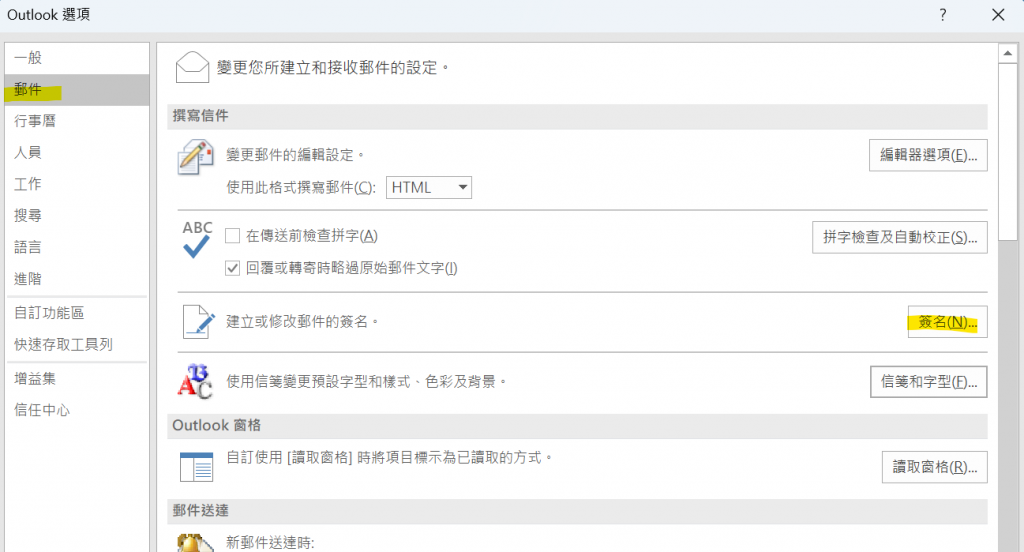The height and width of the screenshot is (552, 1024).
Task: Click the 編輯器選項(E)... button
Action: [928, 155]
